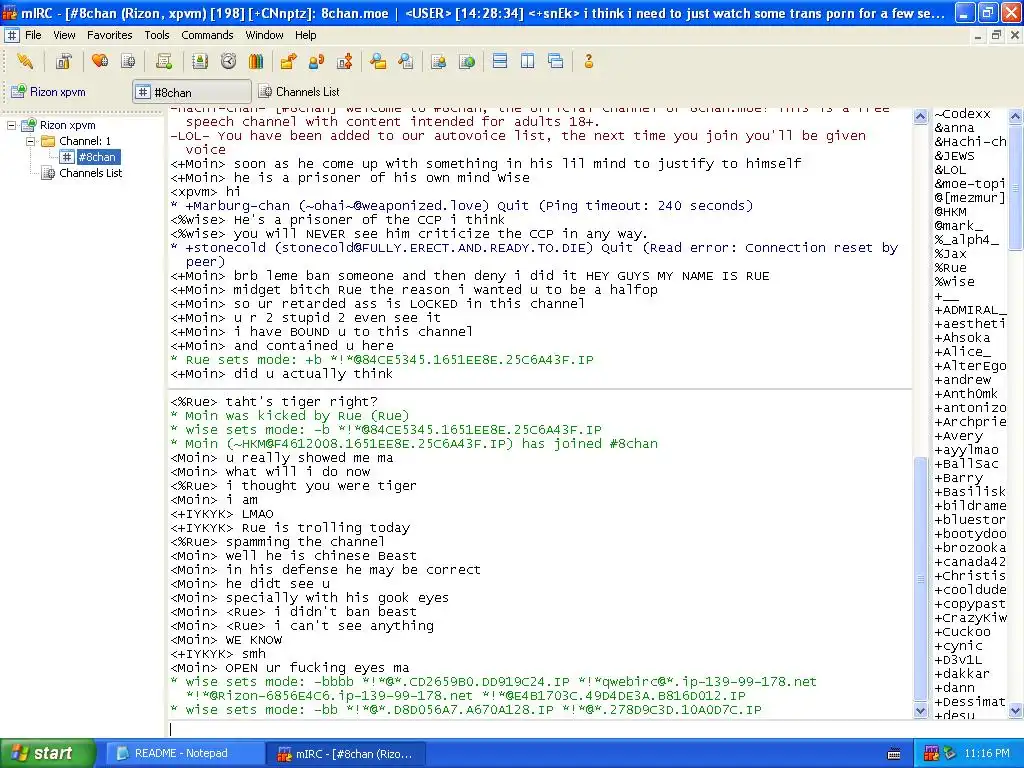Open DCC Options toolbar icon
Image resolution: width=1024 pixels, height=768 pixels.
(344, 61)
